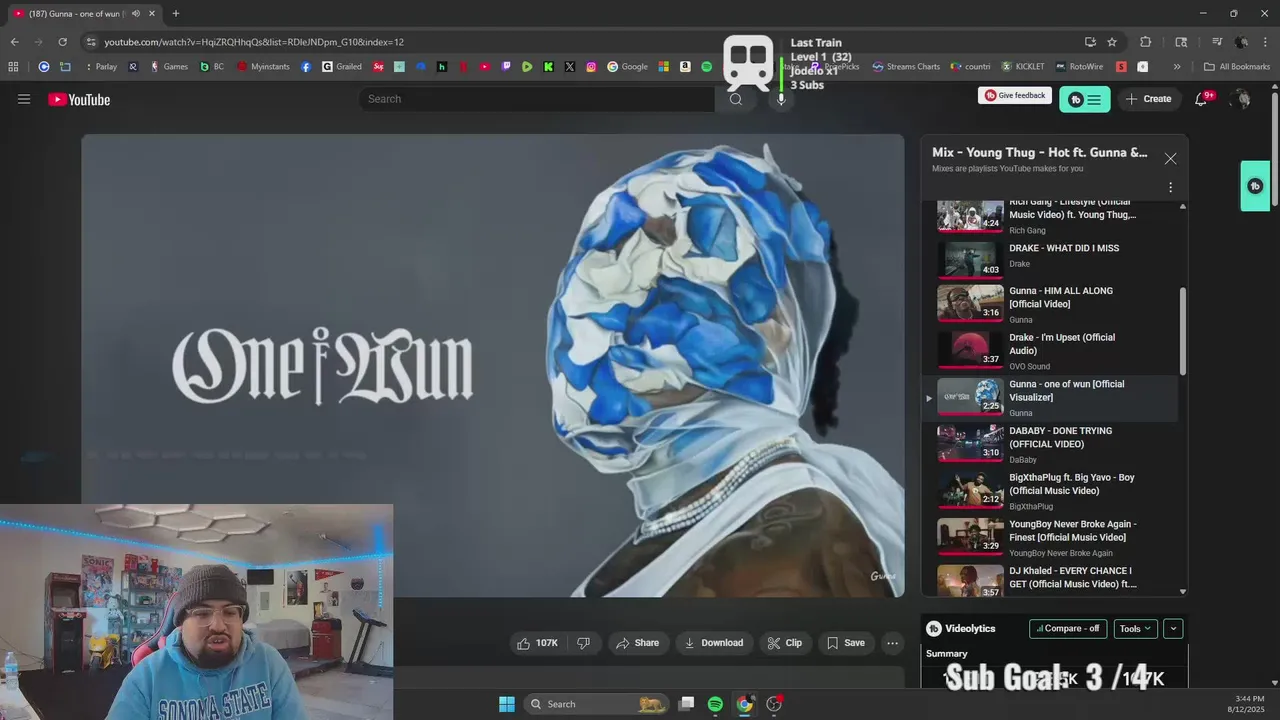The width and height of the screenshot is (1280, 720).
Task: Click the Give feedback button
Action: point(1015,96)
